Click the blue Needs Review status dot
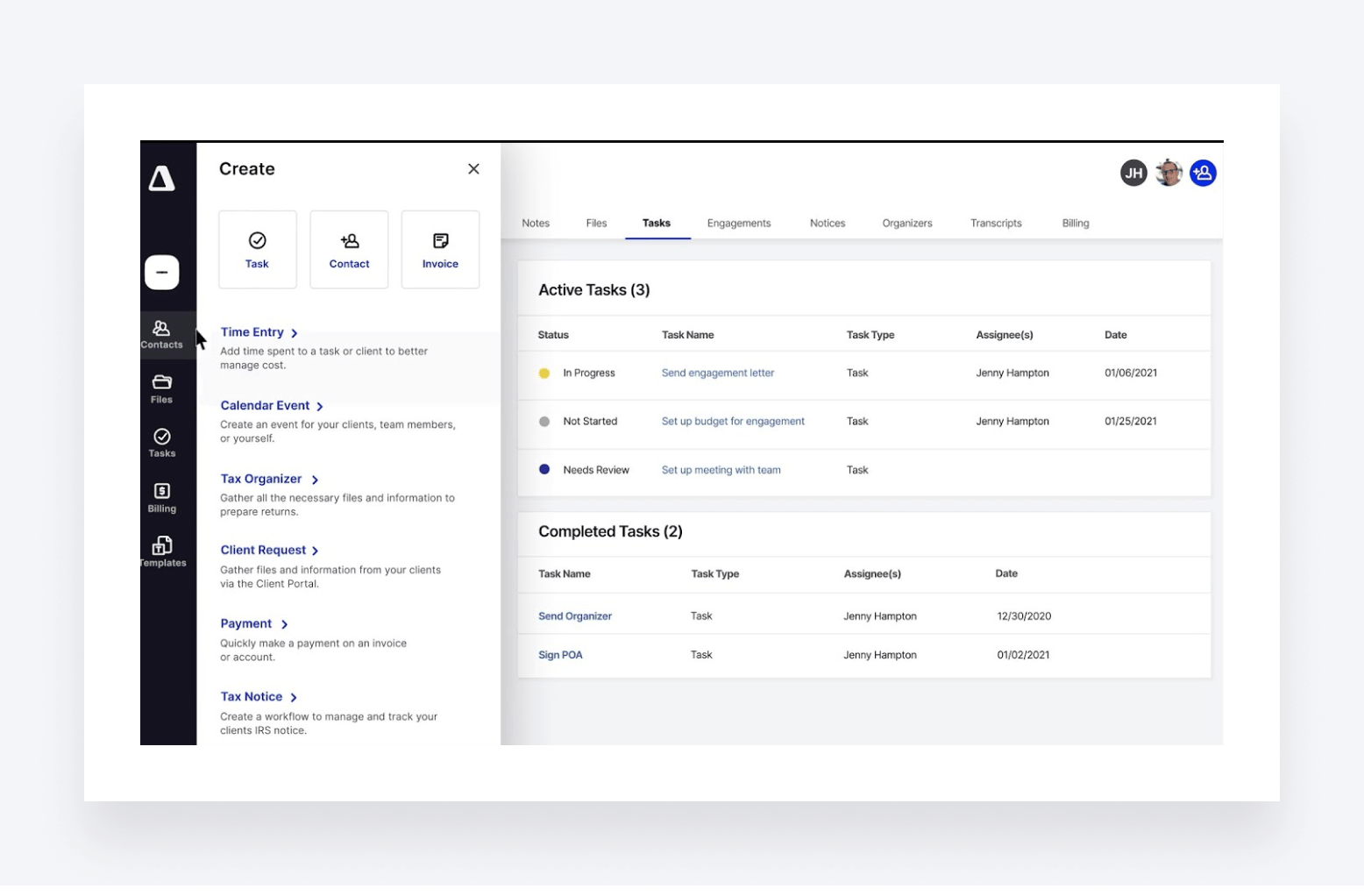Viewport: 1364px width, 896px height. click(544, 470)
